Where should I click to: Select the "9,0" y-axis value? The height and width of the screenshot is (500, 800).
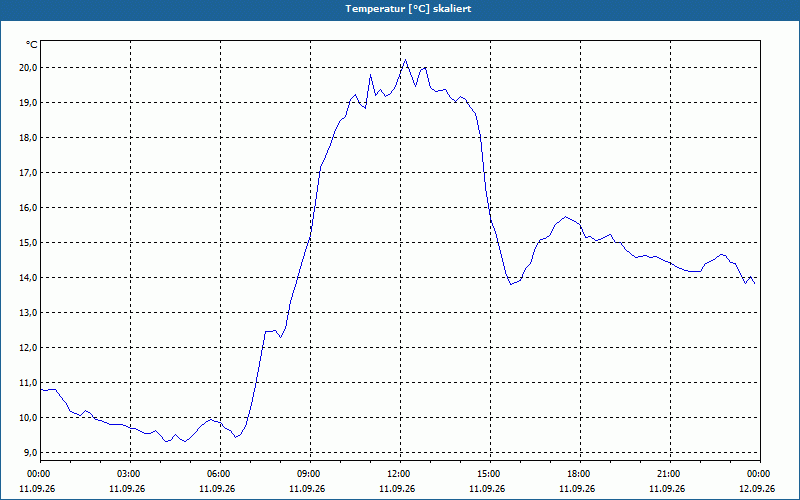coord(30,453)
